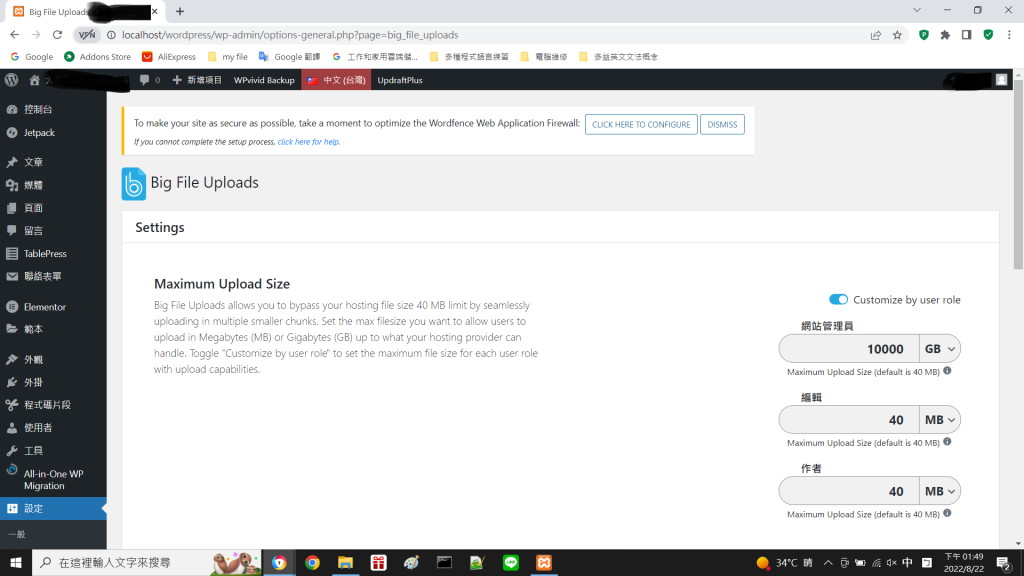
Task: Click CLICK HERE TO CONFIGURE button
Action: pyautogui.click(x=641, y=124)
